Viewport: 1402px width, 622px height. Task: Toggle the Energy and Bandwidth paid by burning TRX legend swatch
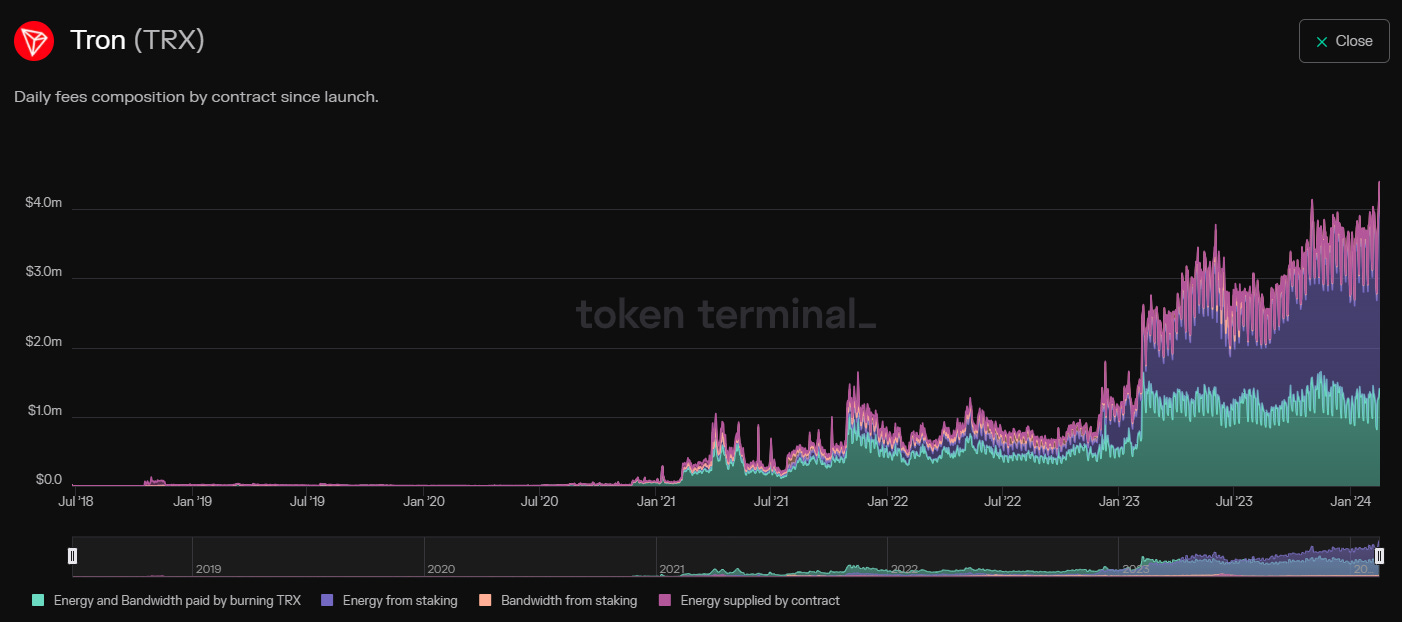[x=38, y=601]
